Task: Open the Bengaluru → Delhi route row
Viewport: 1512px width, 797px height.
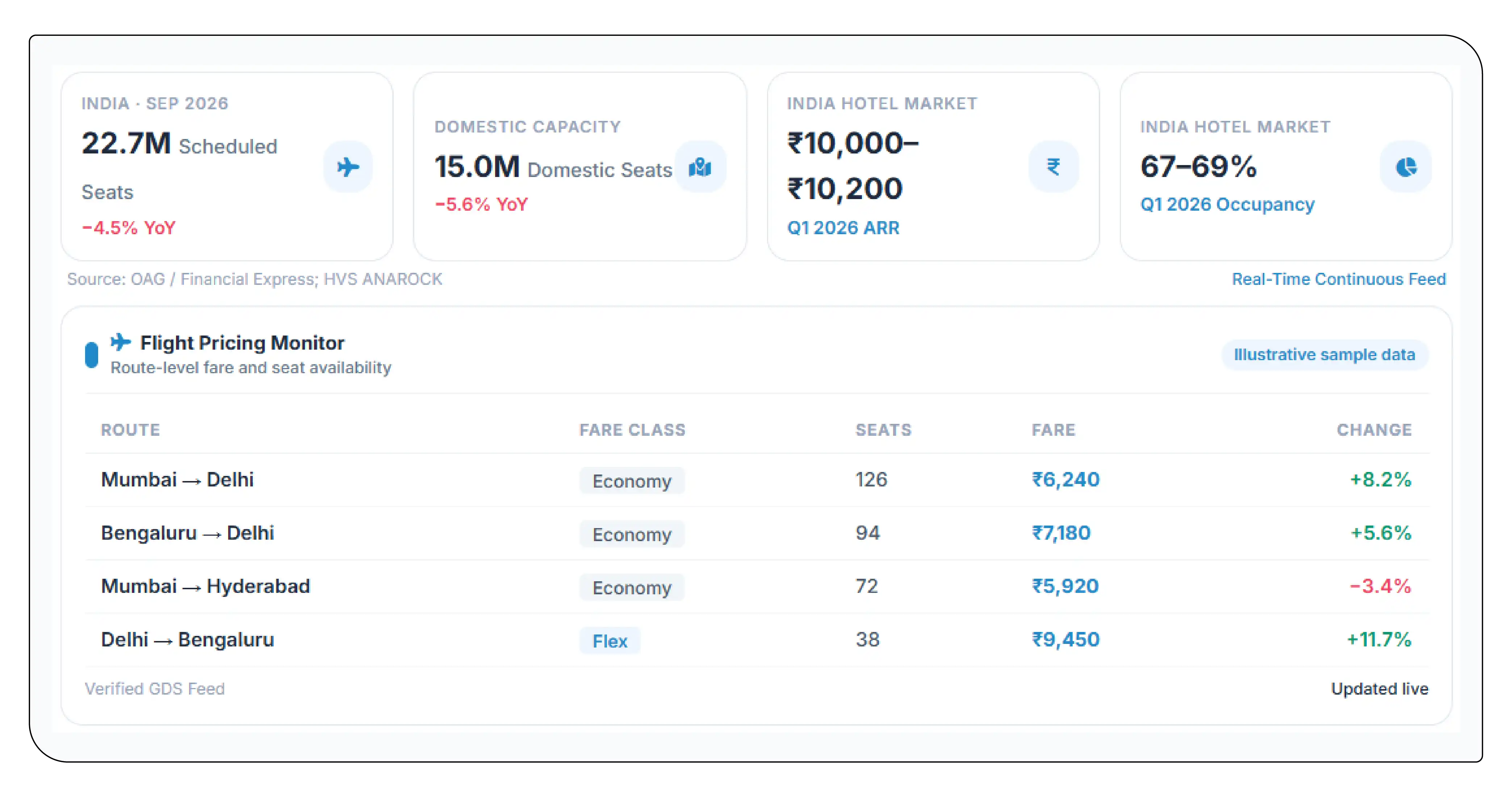Action: 757,533
